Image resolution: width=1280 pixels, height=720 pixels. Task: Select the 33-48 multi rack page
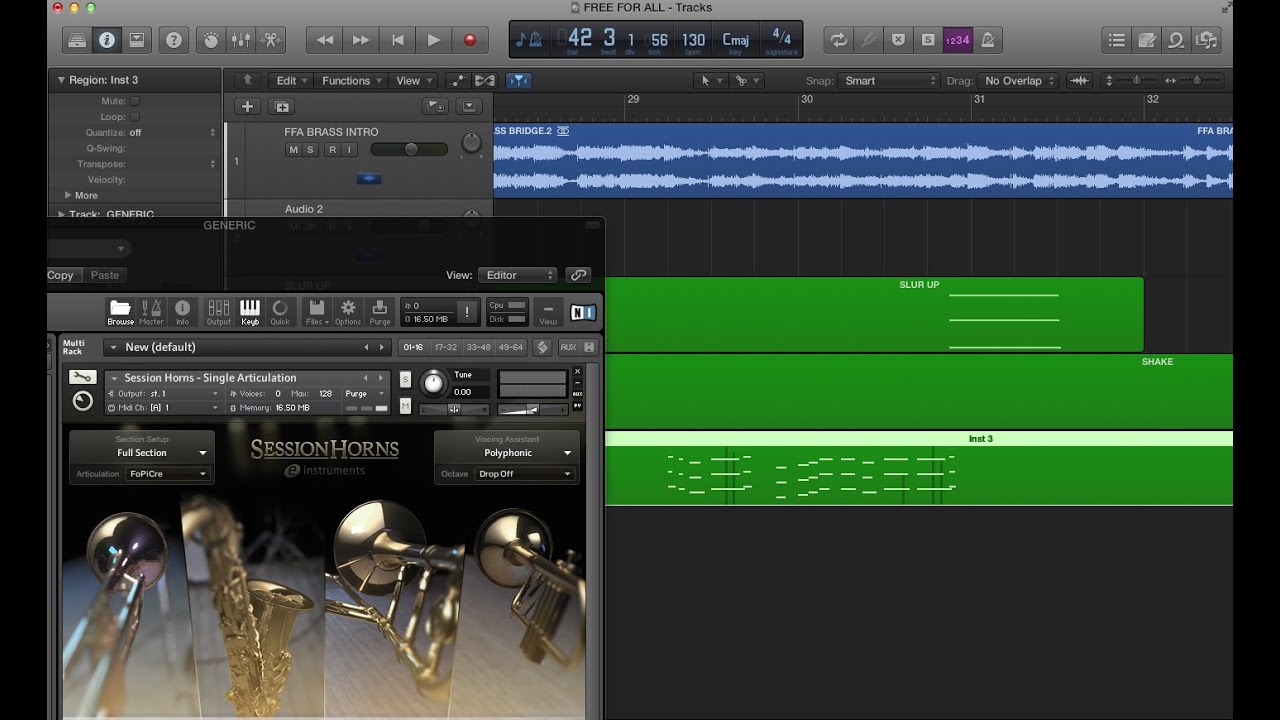(x=478, y=347)
